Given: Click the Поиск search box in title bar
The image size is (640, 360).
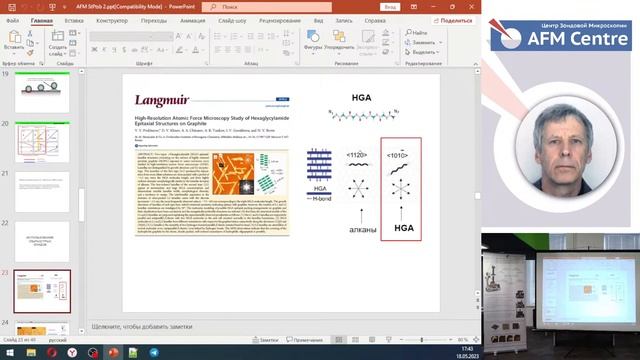Looking at the screenshot, I should (267, 7).
